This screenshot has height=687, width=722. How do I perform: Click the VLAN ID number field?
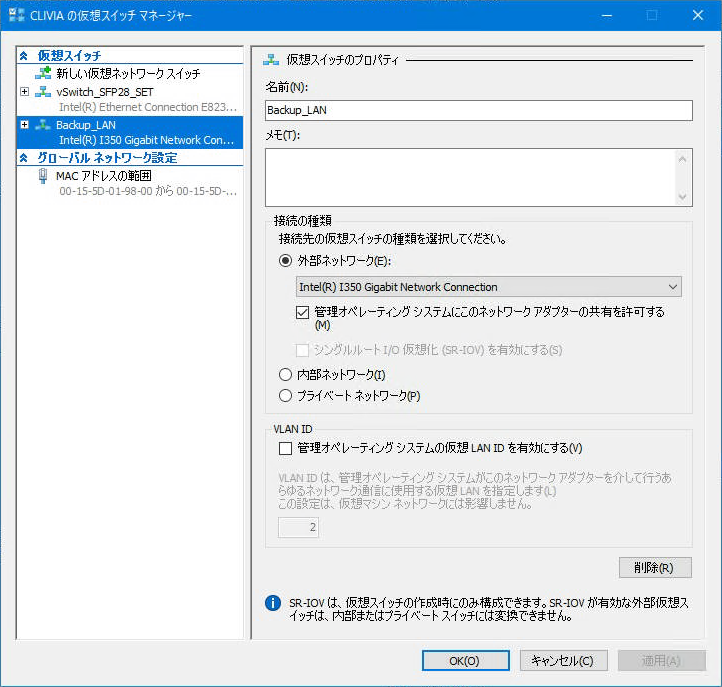click(x=298, y=527)
